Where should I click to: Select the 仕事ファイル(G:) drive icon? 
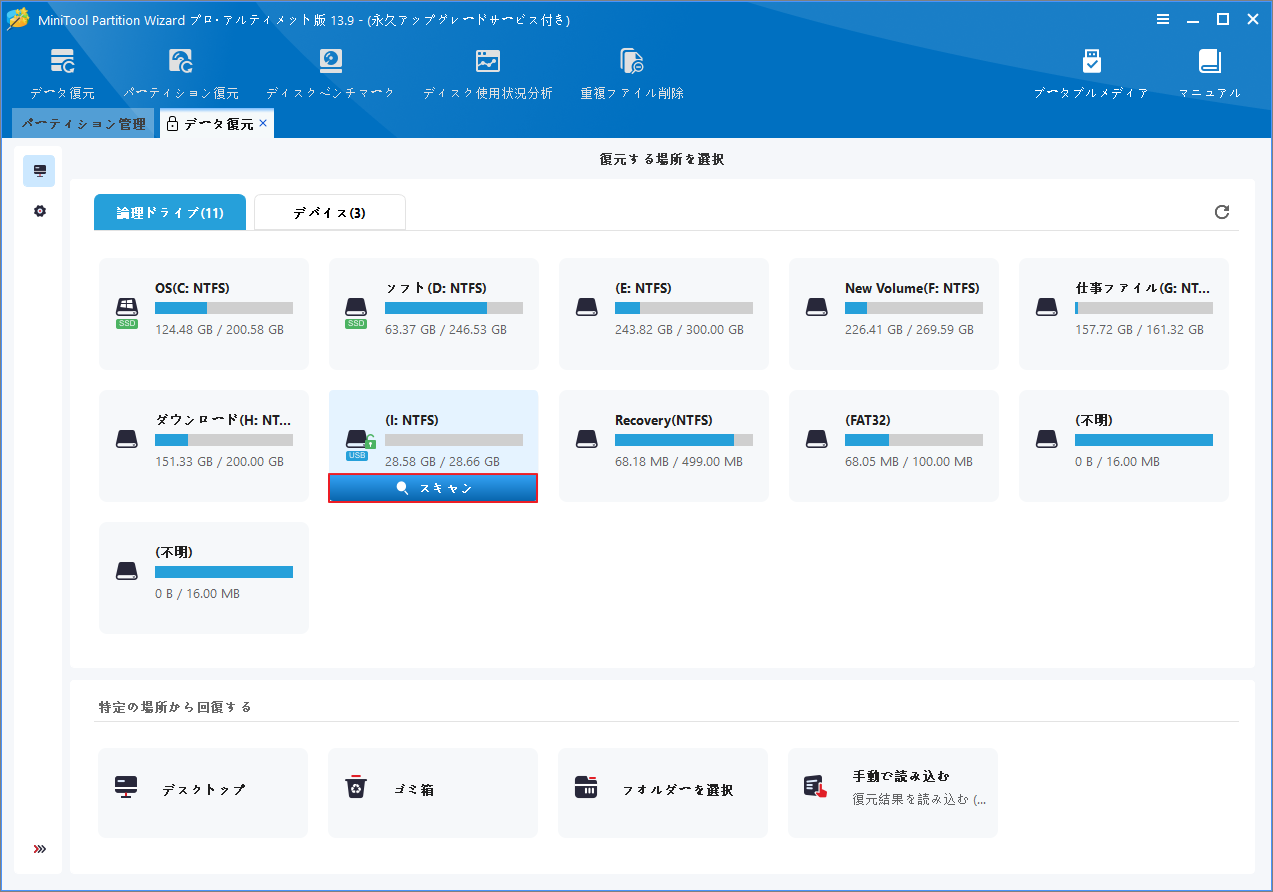point(1047,306)
